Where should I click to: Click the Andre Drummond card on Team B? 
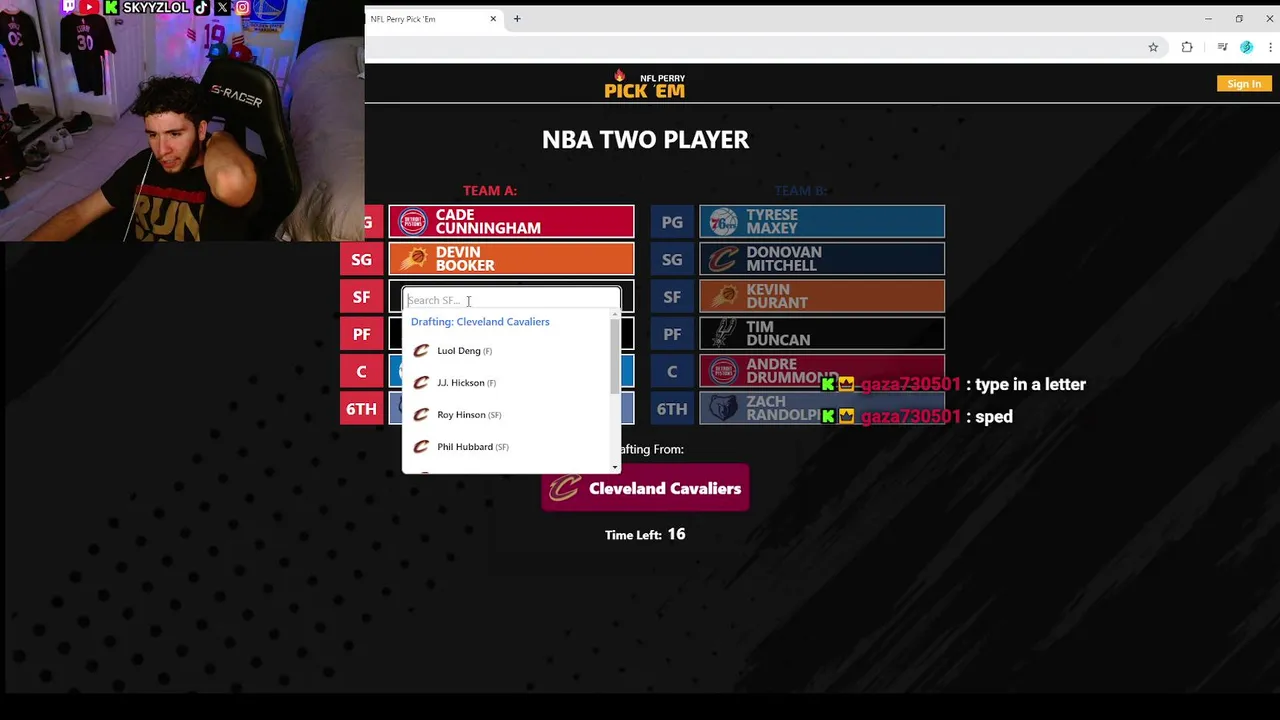point(822,371)
